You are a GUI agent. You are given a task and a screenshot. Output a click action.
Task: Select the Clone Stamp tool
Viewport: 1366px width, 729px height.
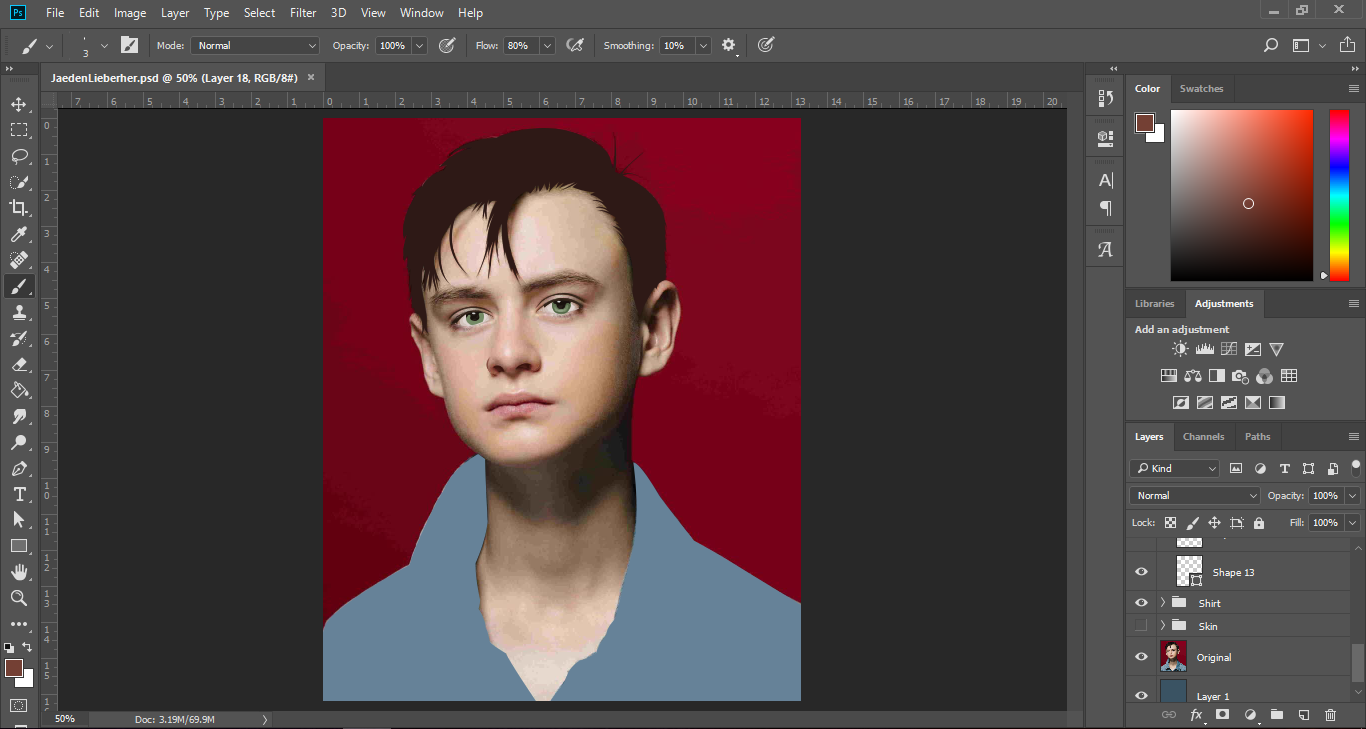click(19, 312)
